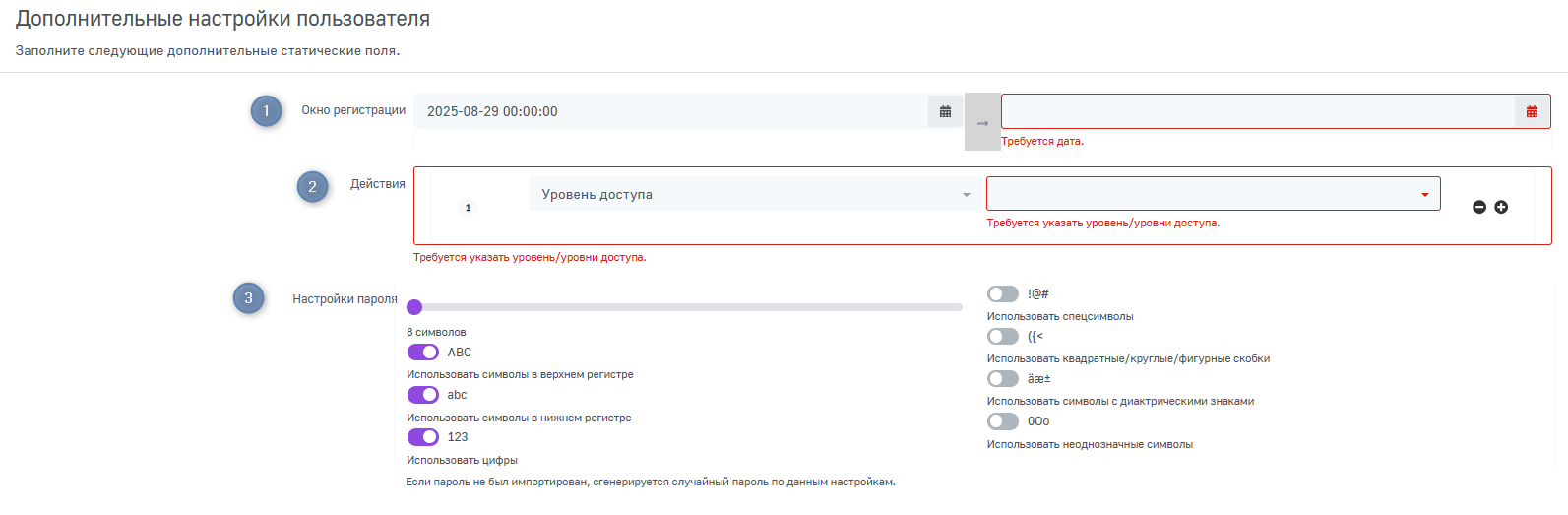Enable ambiguous characters 0Oo toggle
Screen dimensions: 1568x515
point(1003,421)
